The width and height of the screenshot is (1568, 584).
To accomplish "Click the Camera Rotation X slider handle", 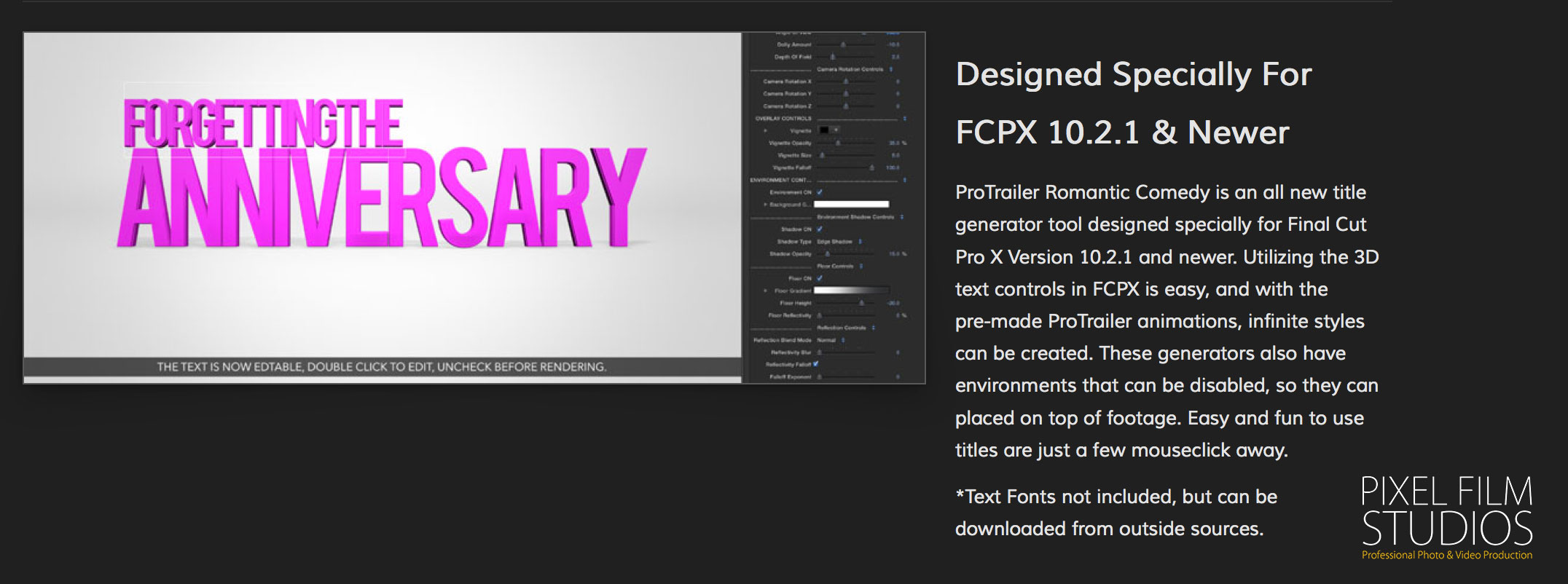I will pos(845,82).
